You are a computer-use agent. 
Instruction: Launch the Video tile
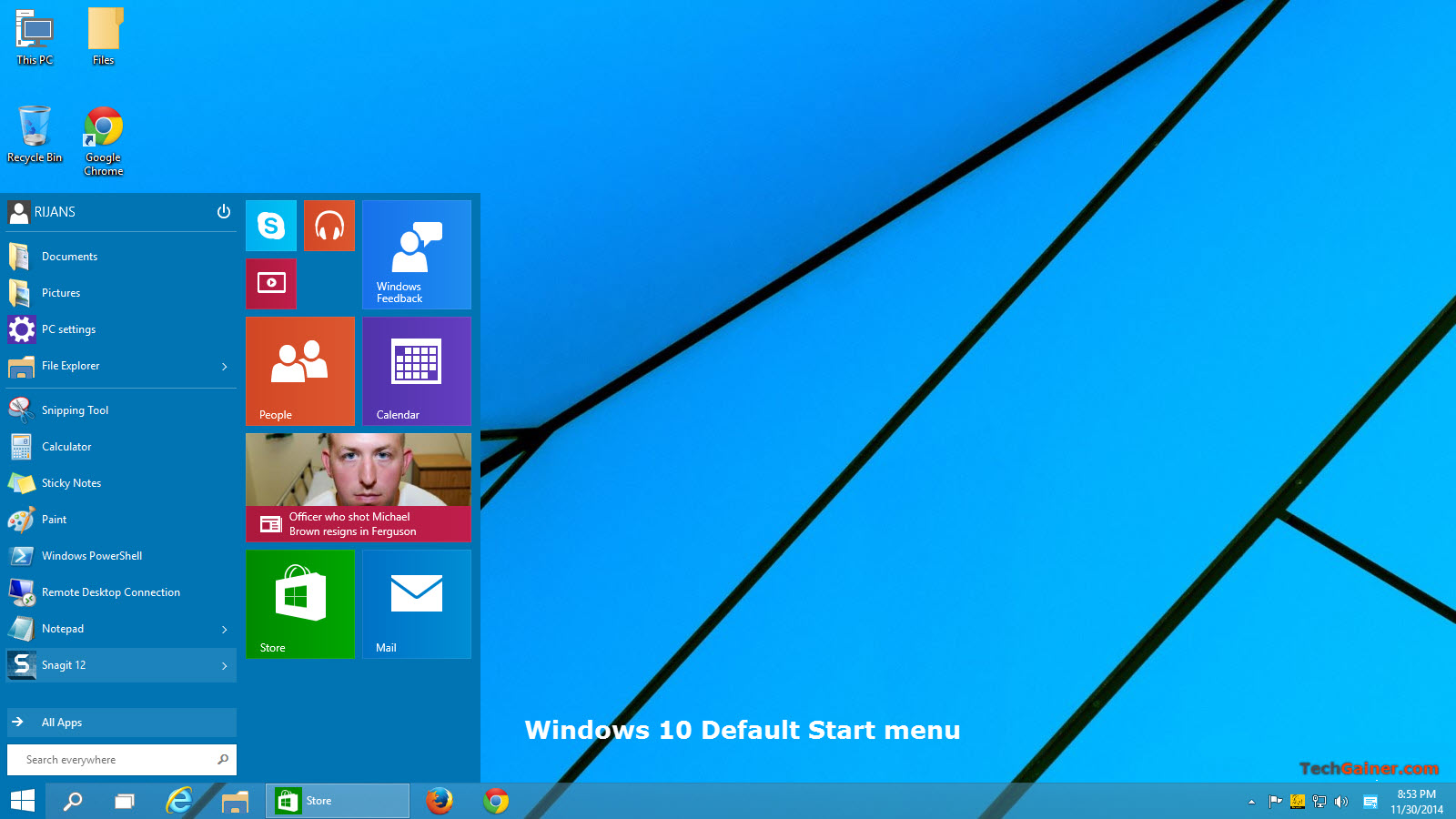pyautogui.click(x=270, y=283)
